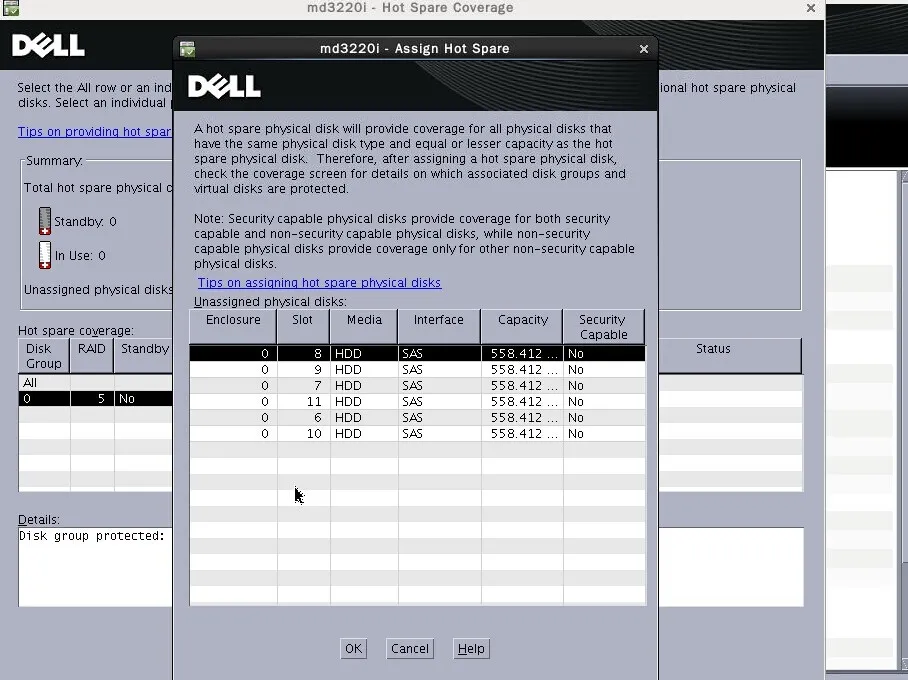Click the Dell logo in Hot Spare Coverage window
Screen dimensions: 908x680
(48, 45)
